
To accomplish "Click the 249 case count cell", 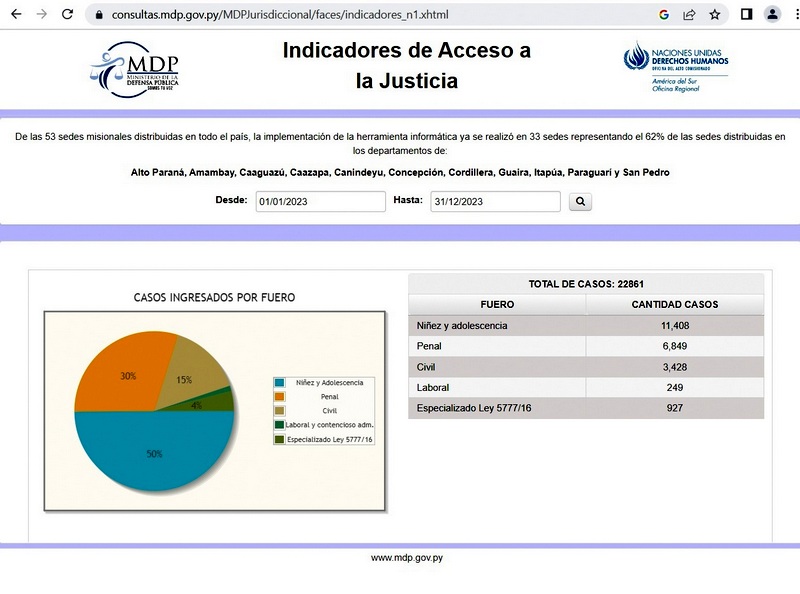I will [x=675, y=387].
